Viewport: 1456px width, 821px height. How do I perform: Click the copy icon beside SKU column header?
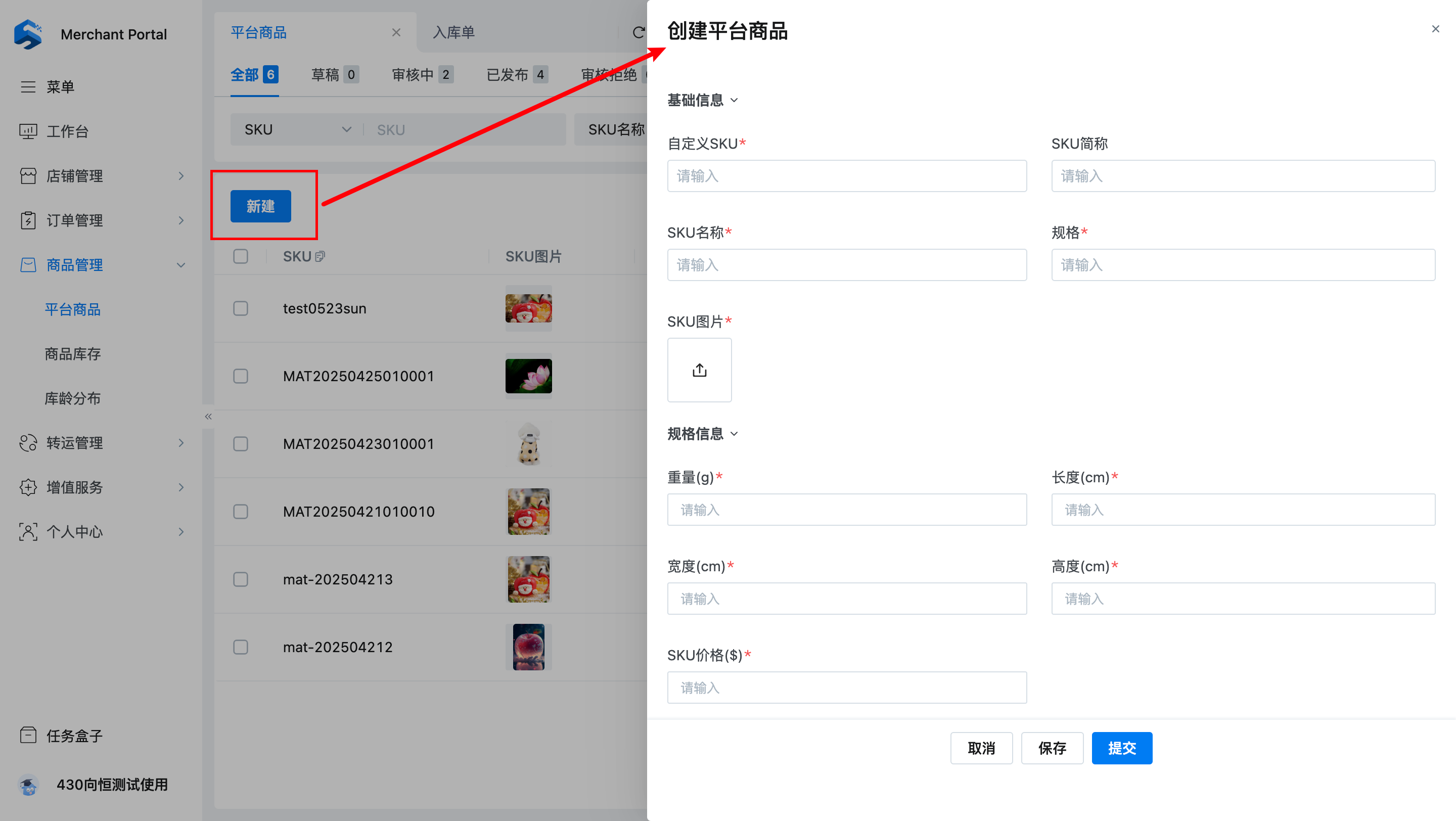[x=320, y=256]
